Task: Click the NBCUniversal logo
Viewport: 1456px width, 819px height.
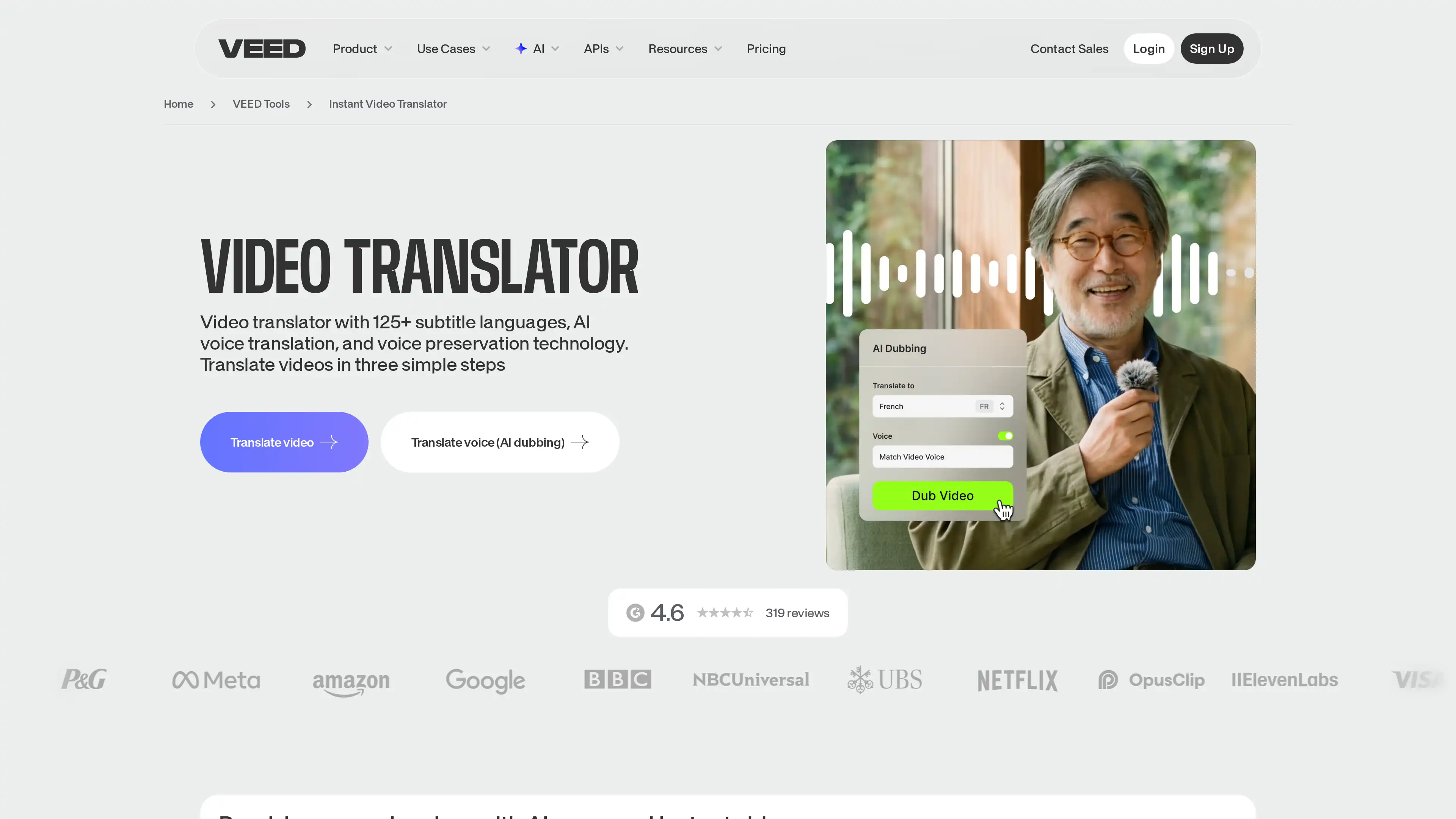Action: pos(751,679)
